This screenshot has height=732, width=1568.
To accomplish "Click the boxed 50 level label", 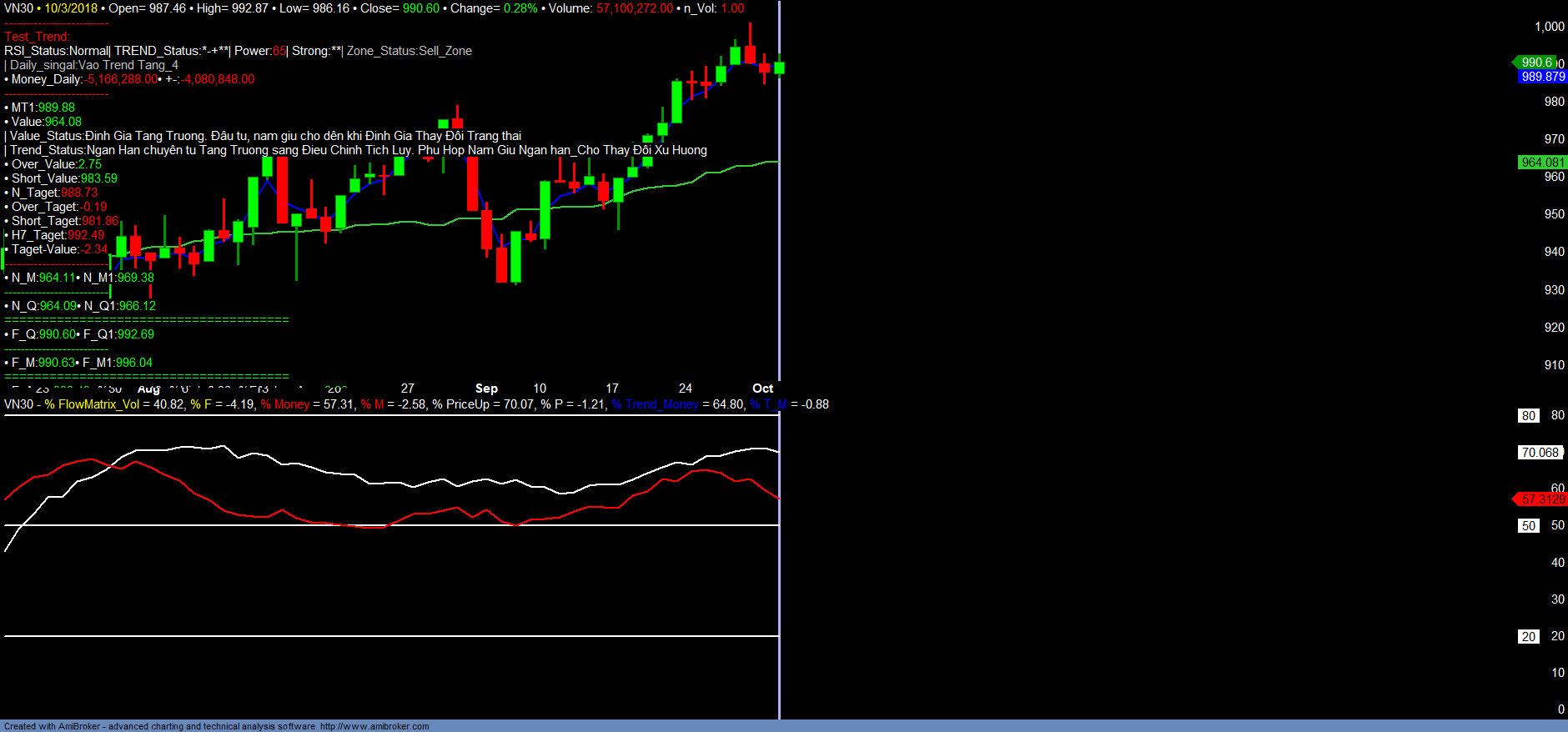I will (1528, 526).
